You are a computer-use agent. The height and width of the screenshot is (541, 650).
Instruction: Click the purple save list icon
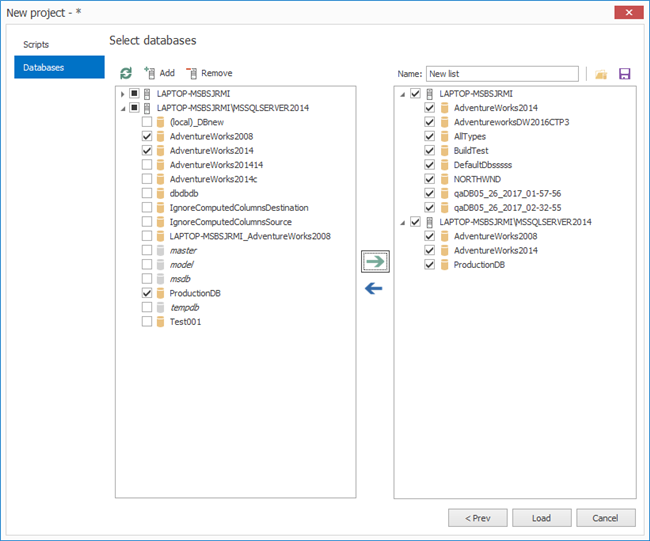[x=624, y=74]
